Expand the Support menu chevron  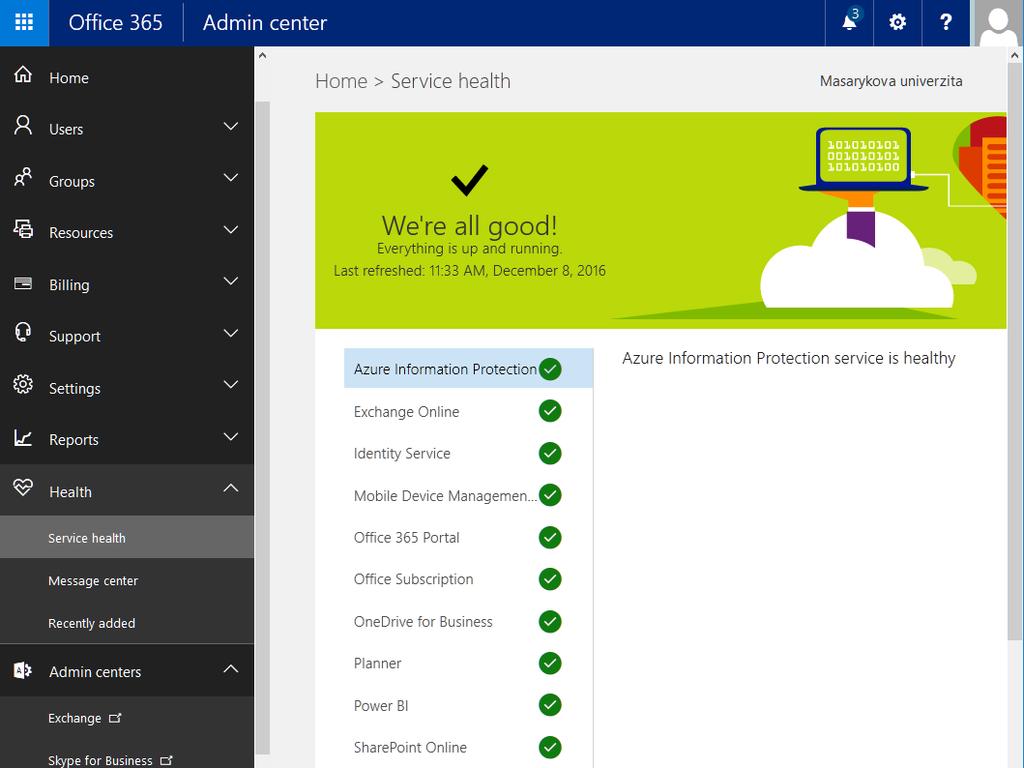click(231, 333)
